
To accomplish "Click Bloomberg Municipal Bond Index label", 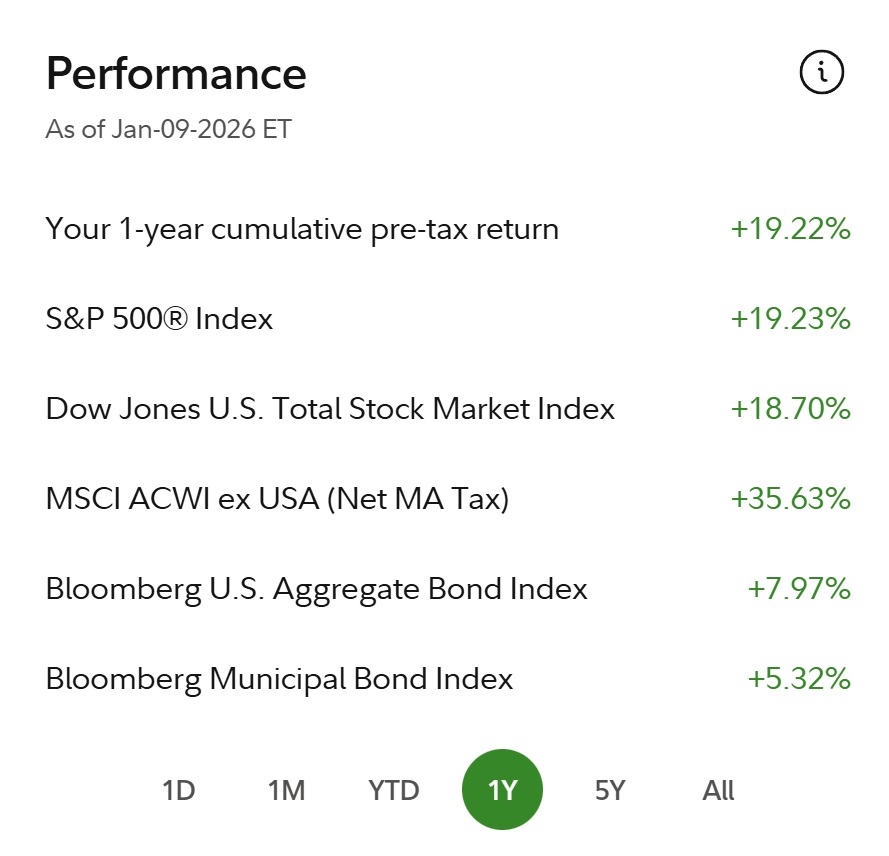I will [279, 680].
